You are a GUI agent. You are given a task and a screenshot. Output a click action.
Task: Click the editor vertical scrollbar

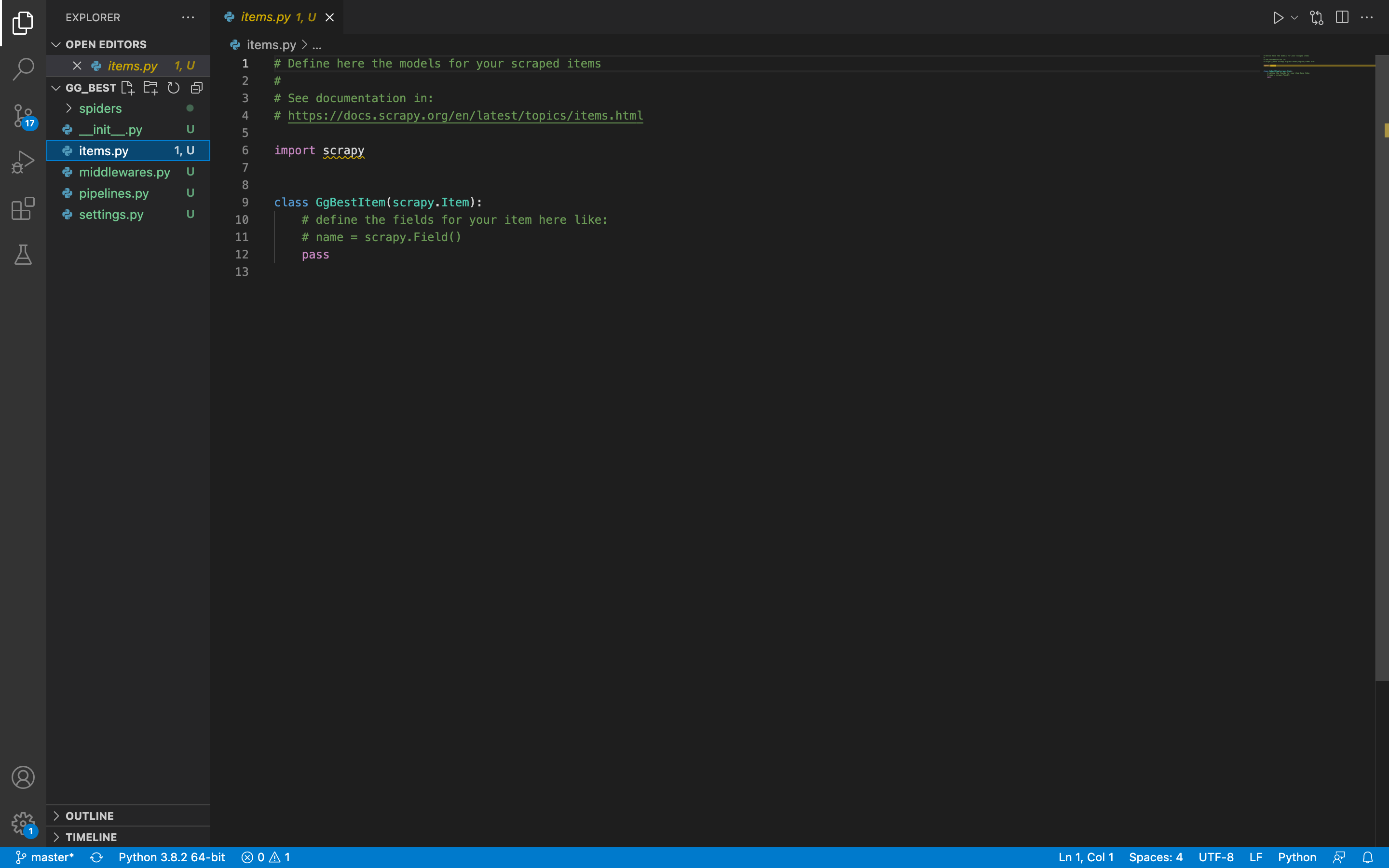1382,367
